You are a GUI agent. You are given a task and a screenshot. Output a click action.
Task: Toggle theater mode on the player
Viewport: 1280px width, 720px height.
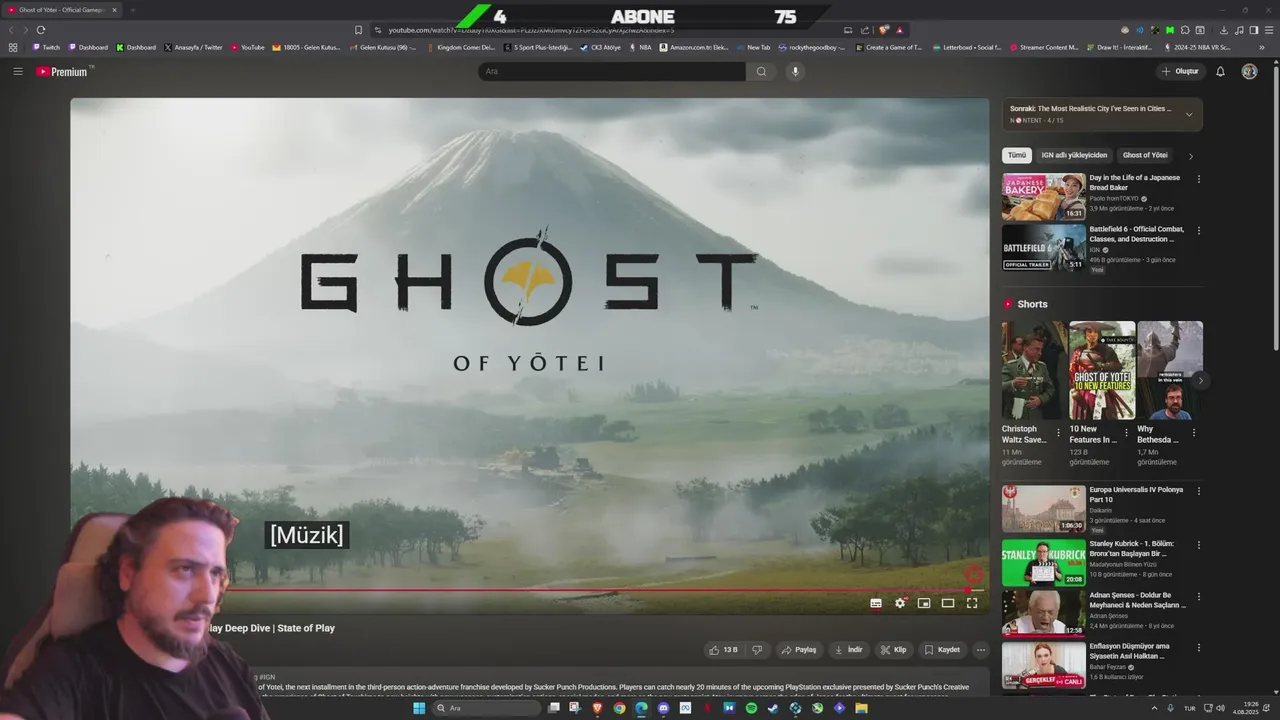click(x=948, y=603)
